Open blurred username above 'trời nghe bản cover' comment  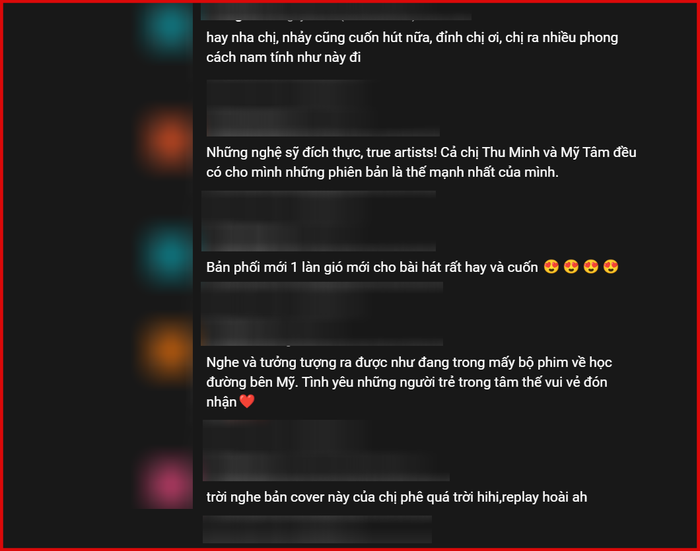click(x=326, y=451)
